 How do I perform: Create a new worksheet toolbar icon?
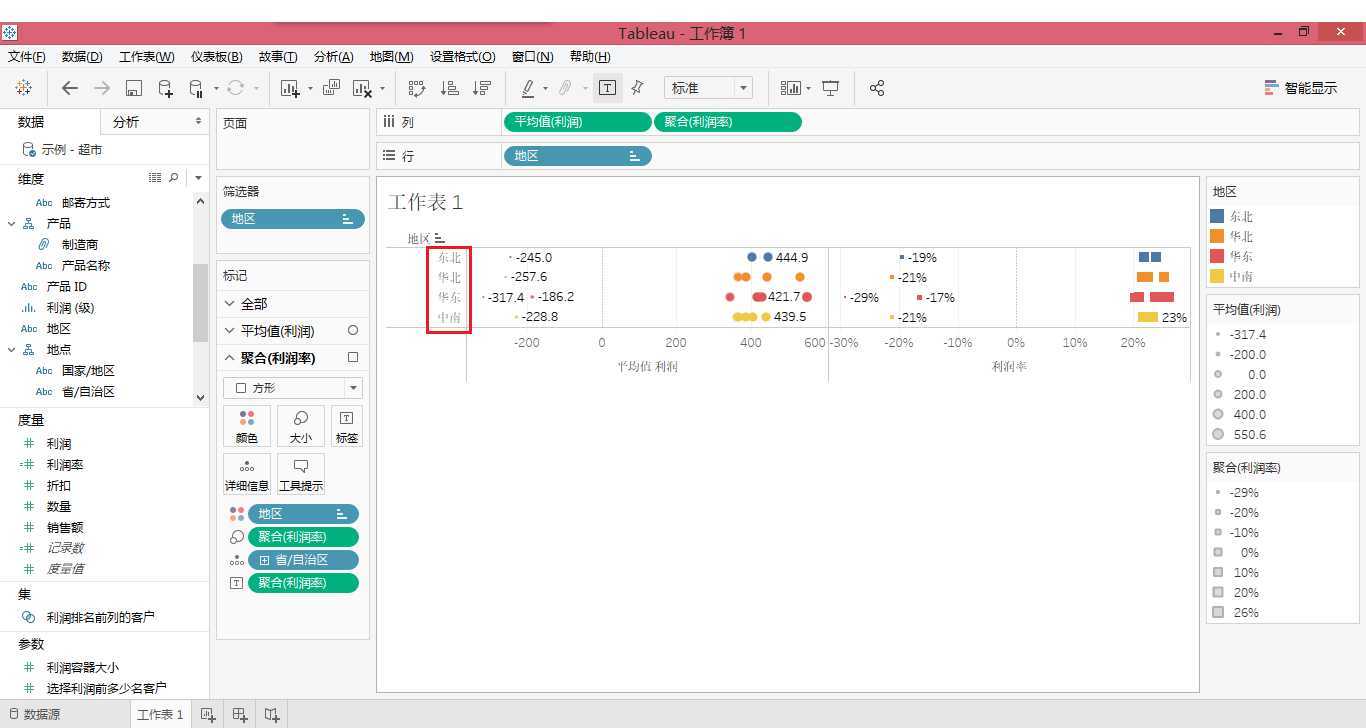(290, 88)
